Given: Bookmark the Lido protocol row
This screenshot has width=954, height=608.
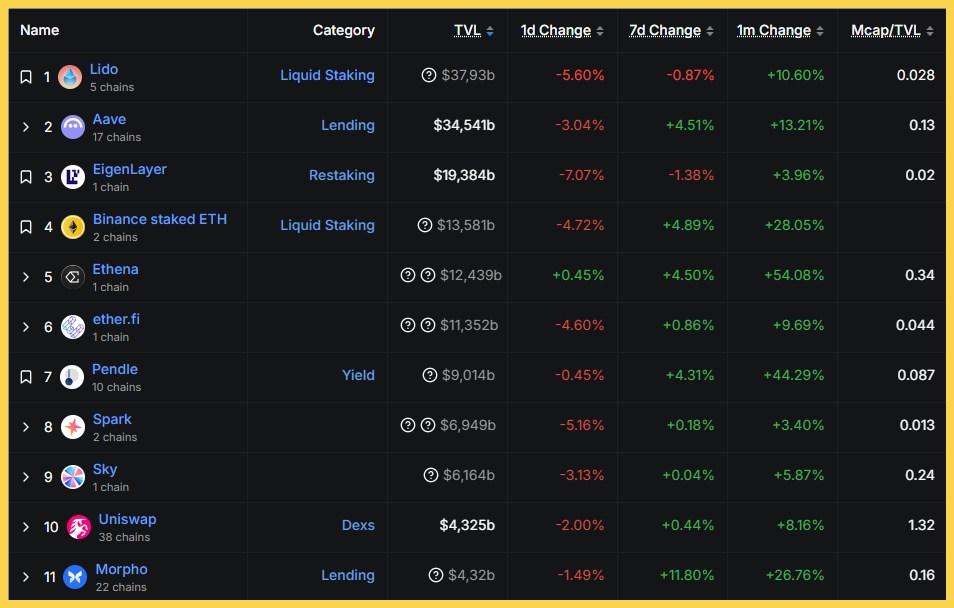Looking at the screenshot, I should (x=26, y=77).
